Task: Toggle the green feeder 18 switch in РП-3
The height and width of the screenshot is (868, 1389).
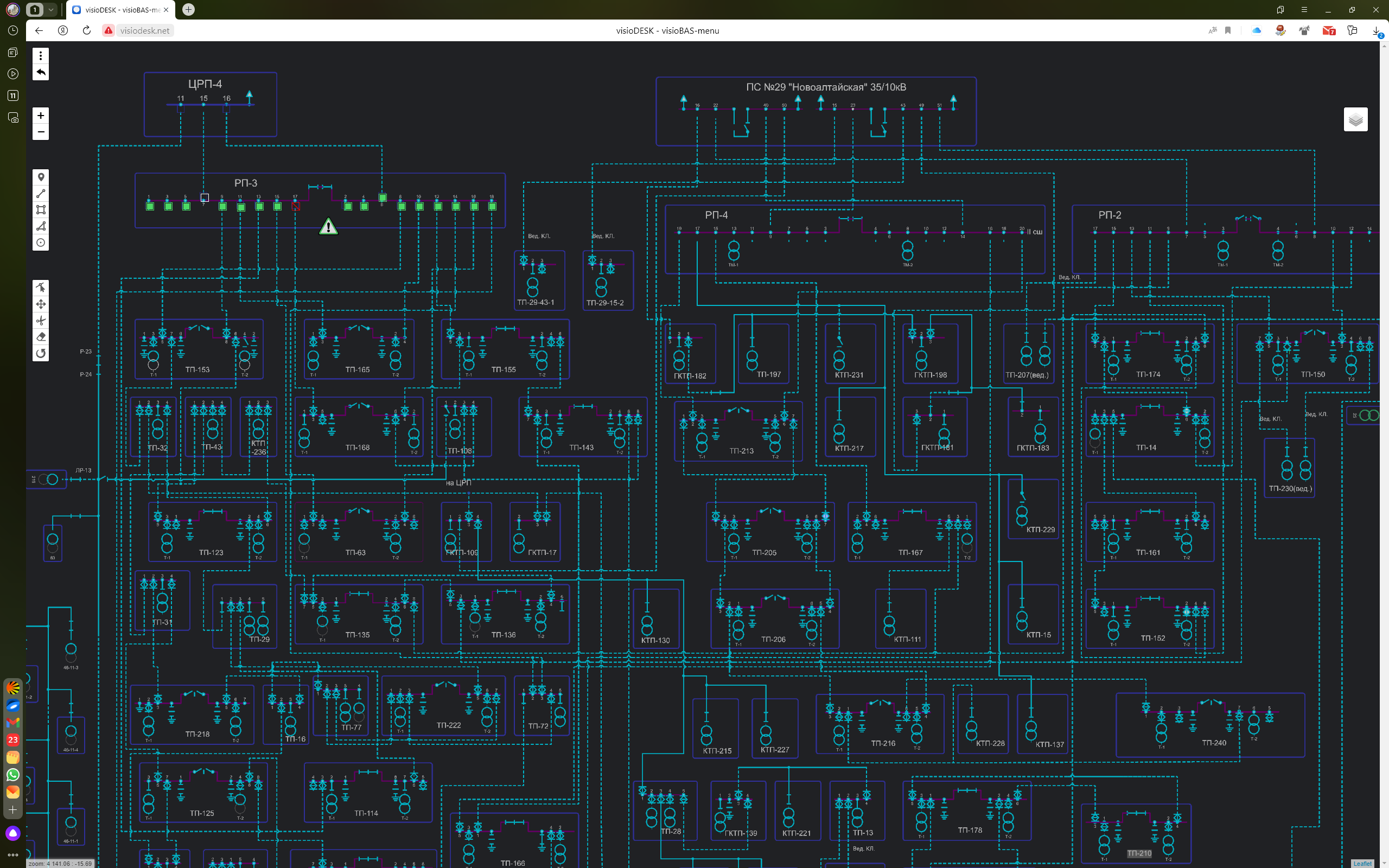Action: click(x=492, y=207)
